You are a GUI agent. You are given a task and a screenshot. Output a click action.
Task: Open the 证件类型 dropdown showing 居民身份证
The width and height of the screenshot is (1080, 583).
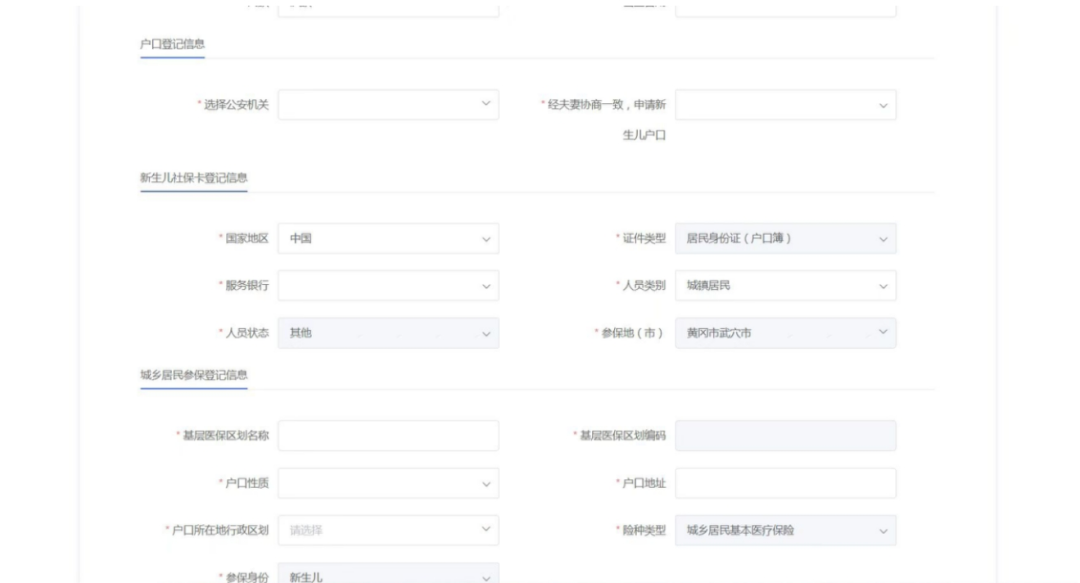coord(785,239)
